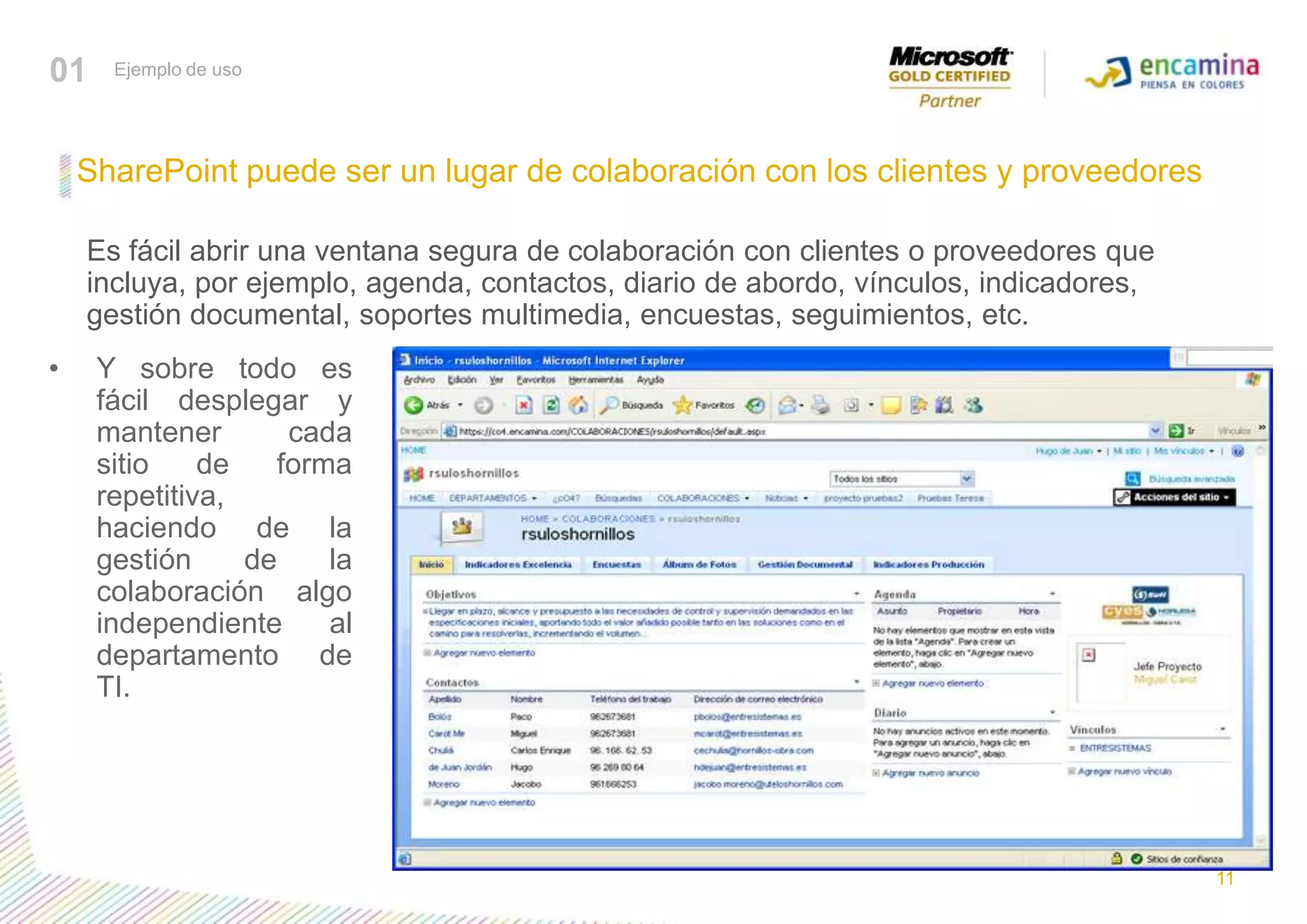
Task: Click the Favoritos star icon
Action: 683,405
